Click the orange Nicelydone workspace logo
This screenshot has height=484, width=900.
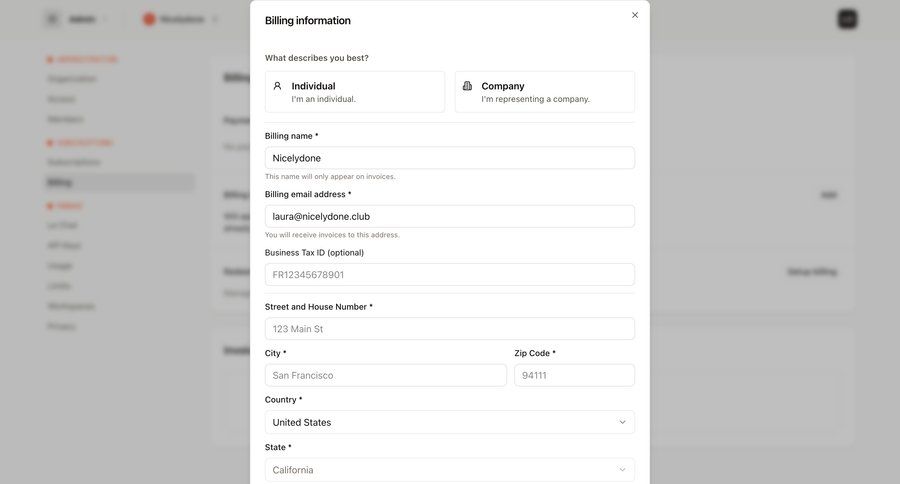pos(149,19)
